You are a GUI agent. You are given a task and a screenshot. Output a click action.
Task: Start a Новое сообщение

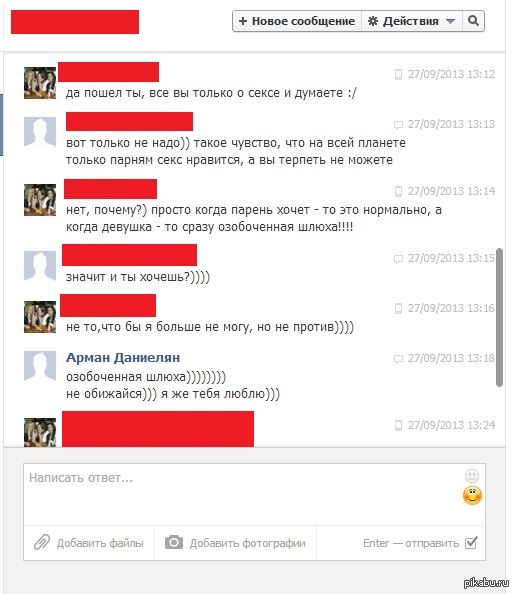click(297, 21)
